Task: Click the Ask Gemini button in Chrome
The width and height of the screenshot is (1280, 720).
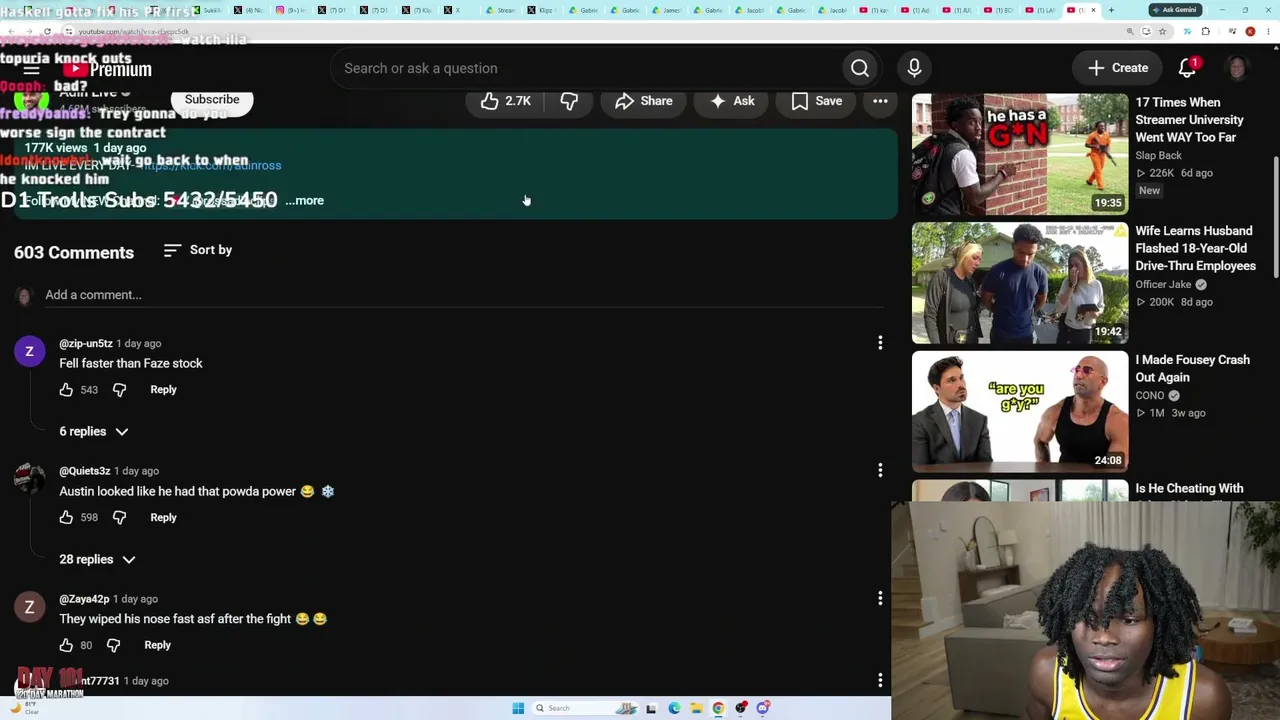Action: [x=1174, y=10]
